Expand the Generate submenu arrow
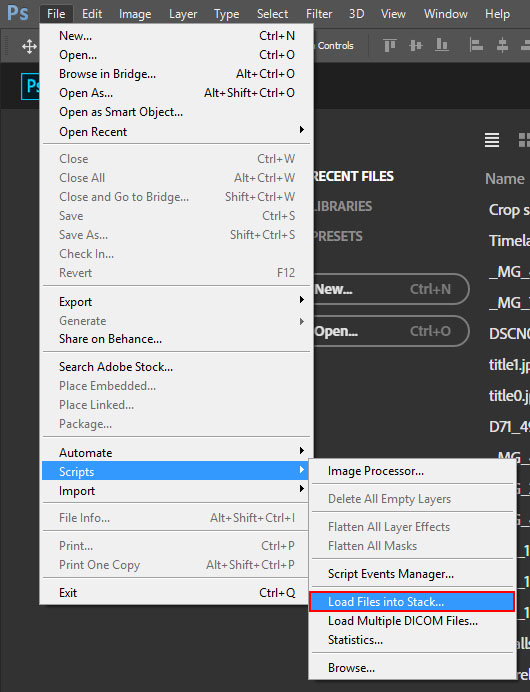530x692 pixels. pyautogui.click(x=302, y=321)
